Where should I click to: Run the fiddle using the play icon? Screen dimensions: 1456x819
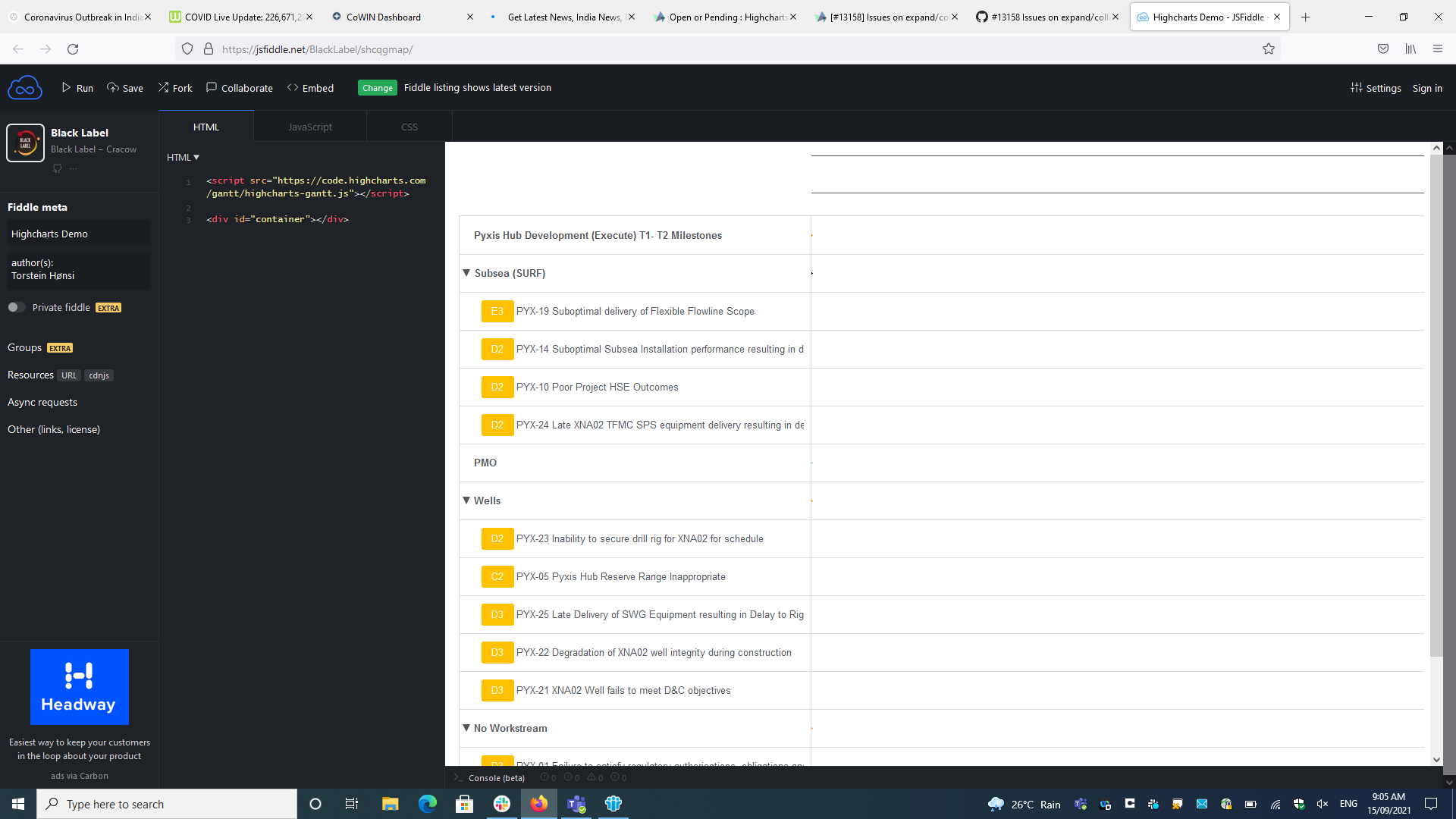pyautogui.click(x=76, y=88)
